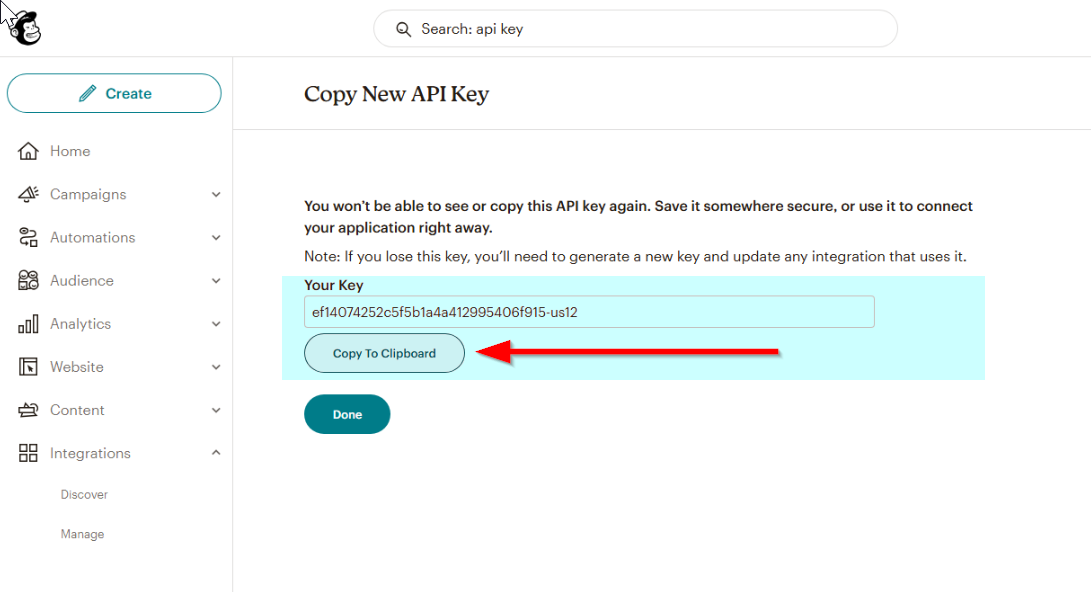Click the Audience people icon
This screenshot has width=1091, height=592.
(28, 280)
